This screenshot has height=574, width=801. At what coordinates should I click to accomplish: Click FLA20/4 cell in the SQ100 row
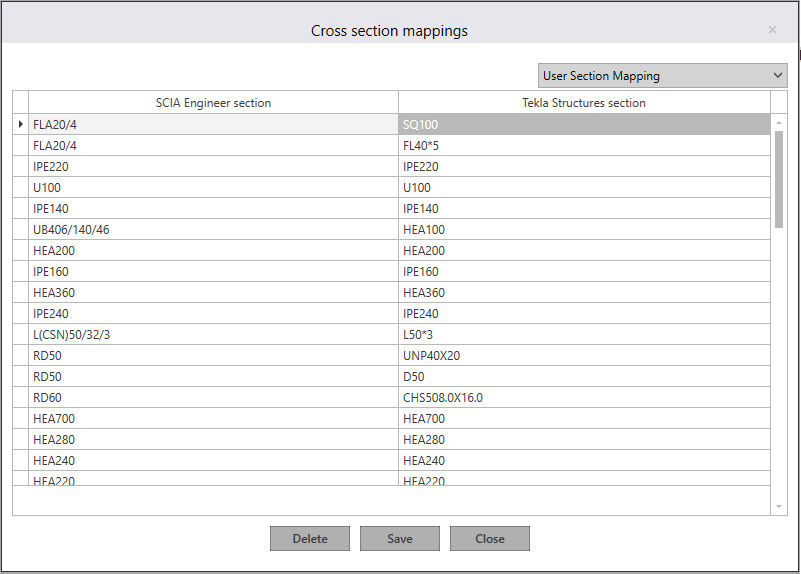pyautogui.click(x=213, y=124)
